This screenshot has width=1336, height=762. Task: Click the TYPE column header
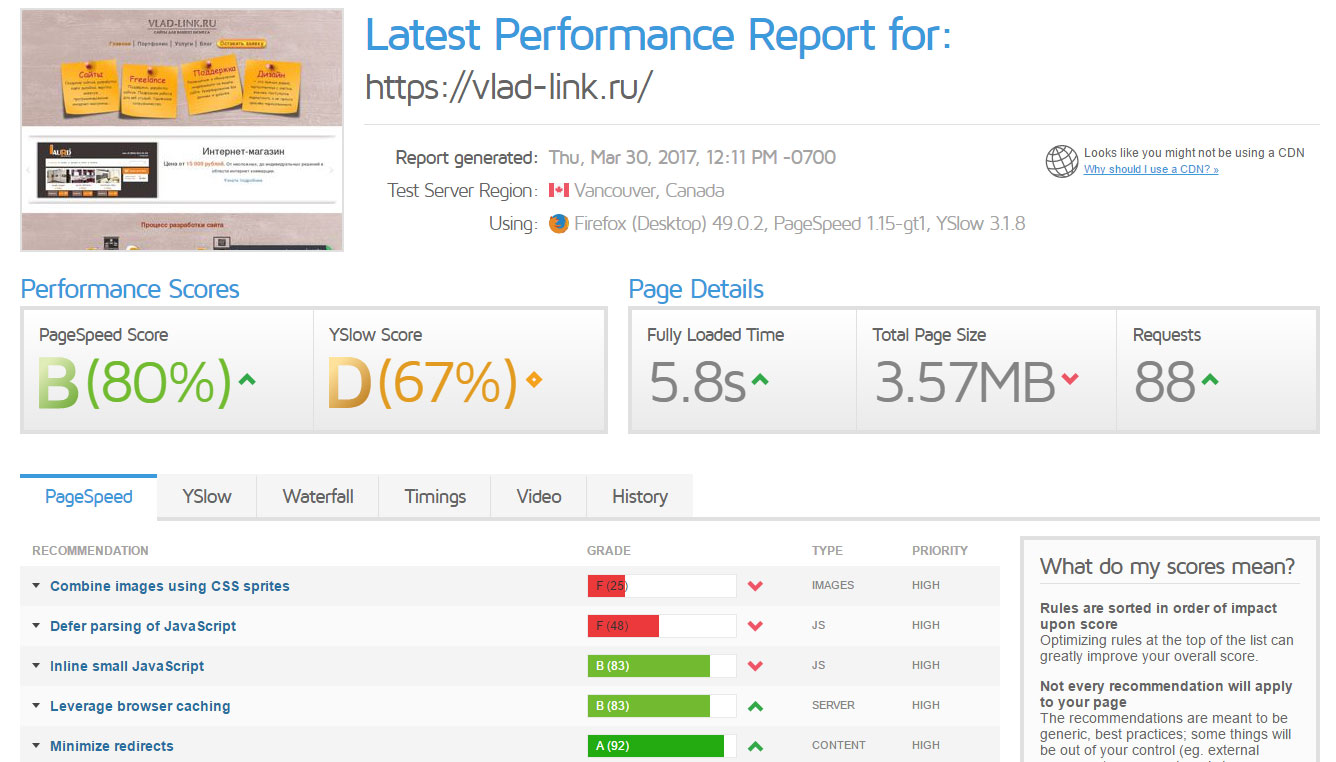point(827,551)
